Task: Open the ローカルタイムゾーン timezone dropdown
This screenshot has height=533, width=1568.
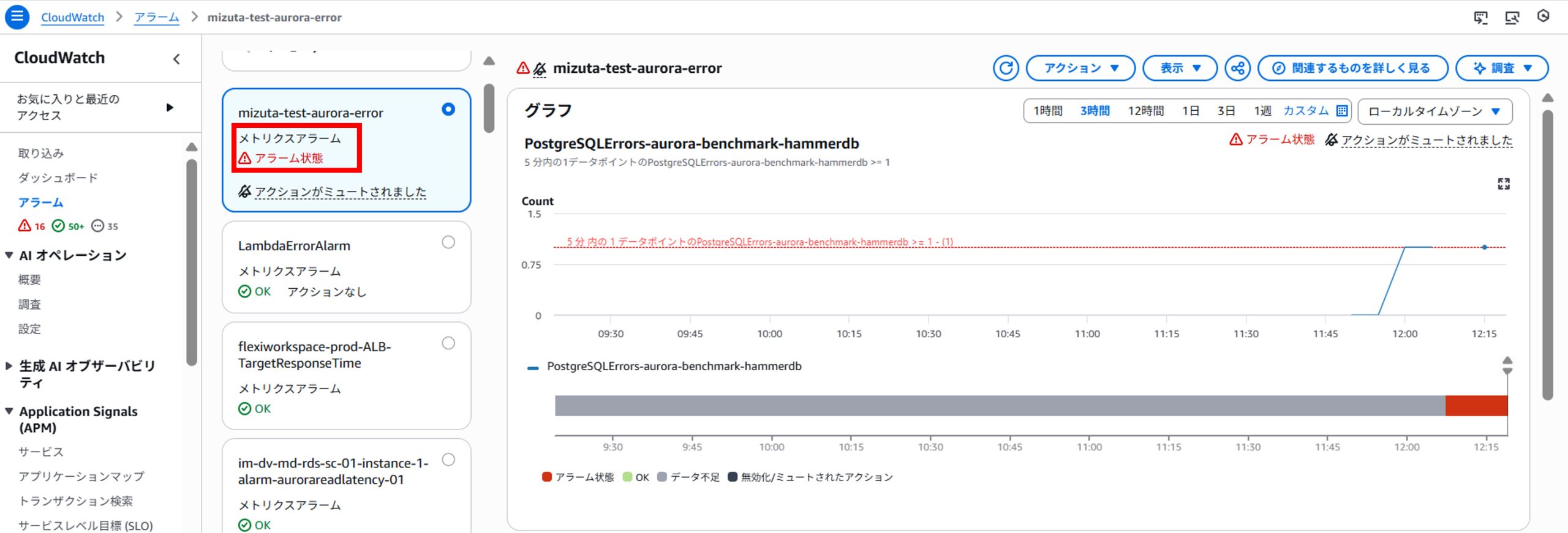Action: [1434, 111]
